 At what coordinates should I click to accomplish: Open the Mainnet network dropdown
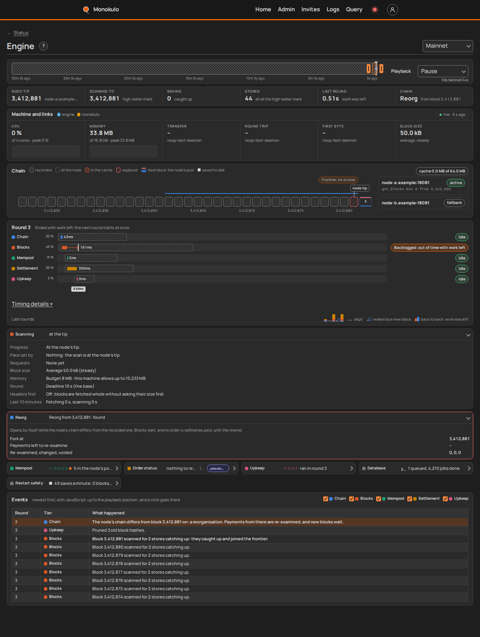pos(448,46)
